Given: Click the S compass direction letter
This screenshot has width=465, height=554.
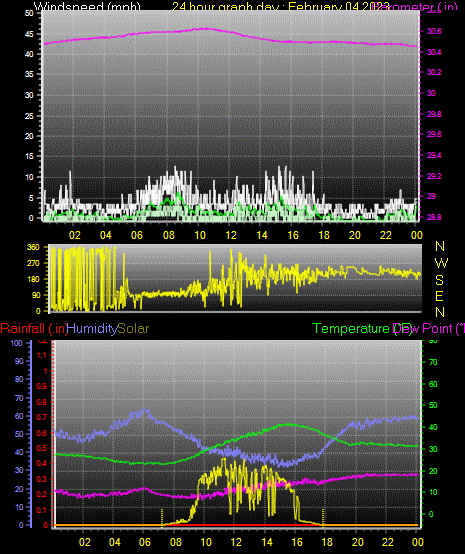Looking at the screenshot, I should tap(439, 280).
